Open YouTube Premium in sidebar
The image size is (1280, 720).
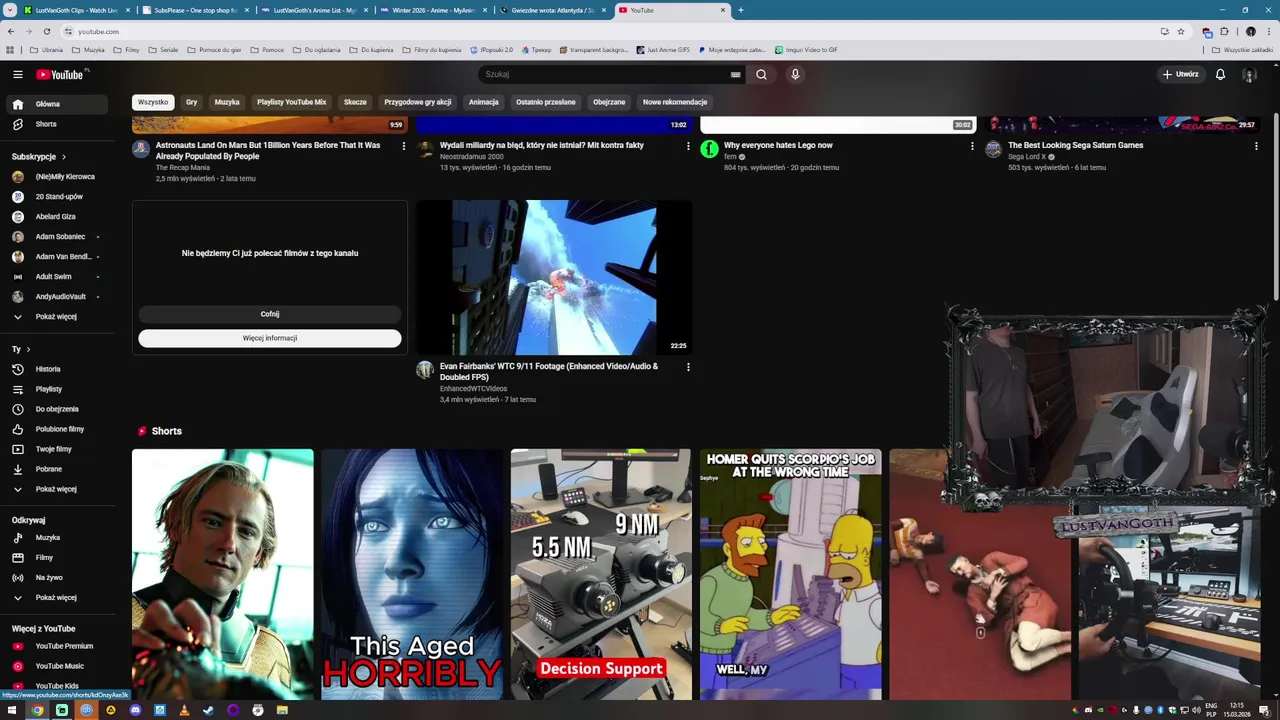coord(58,646)
